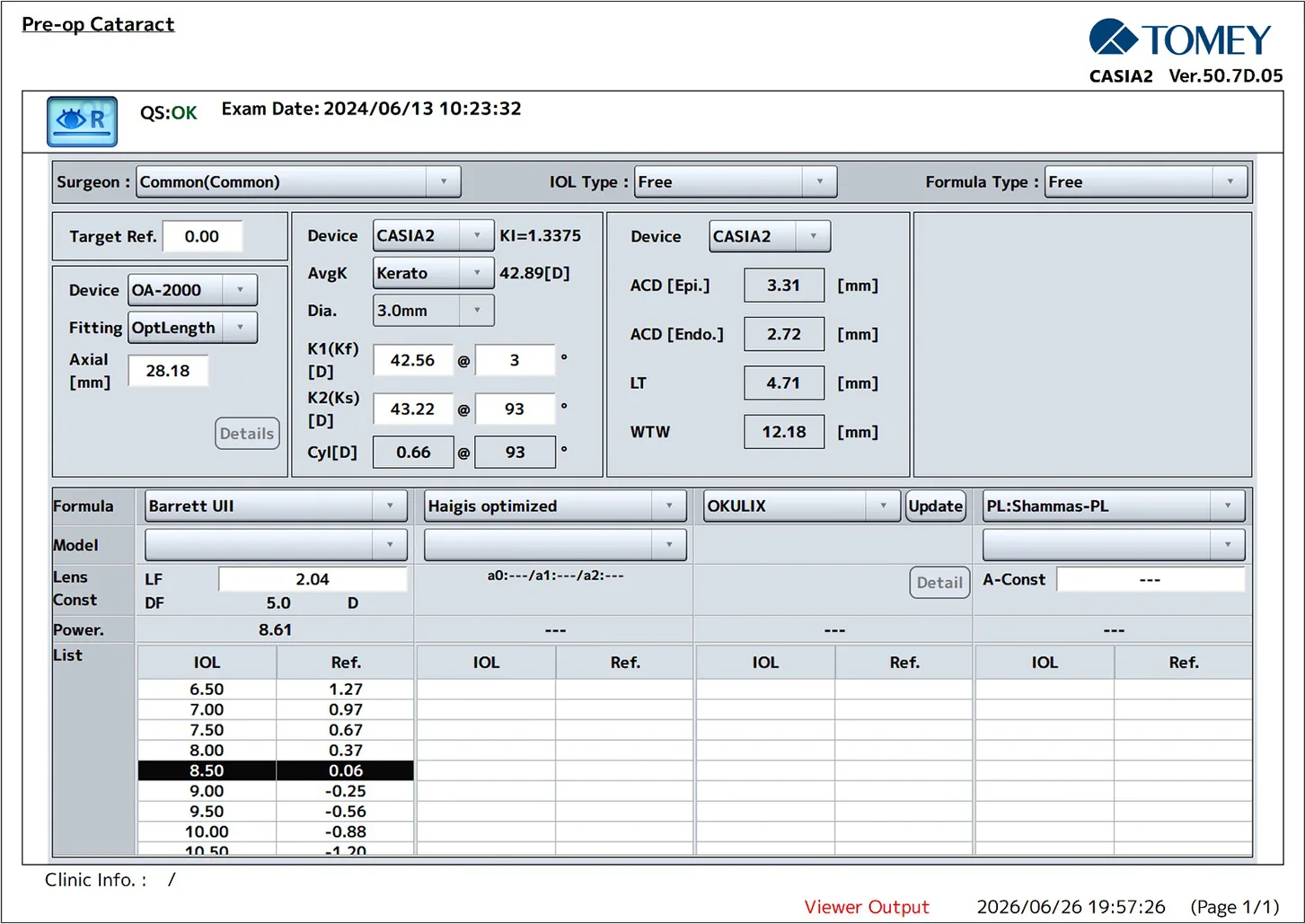Click the Power value 8.61
The image size is (1305, 924).
tap(275, 629)
